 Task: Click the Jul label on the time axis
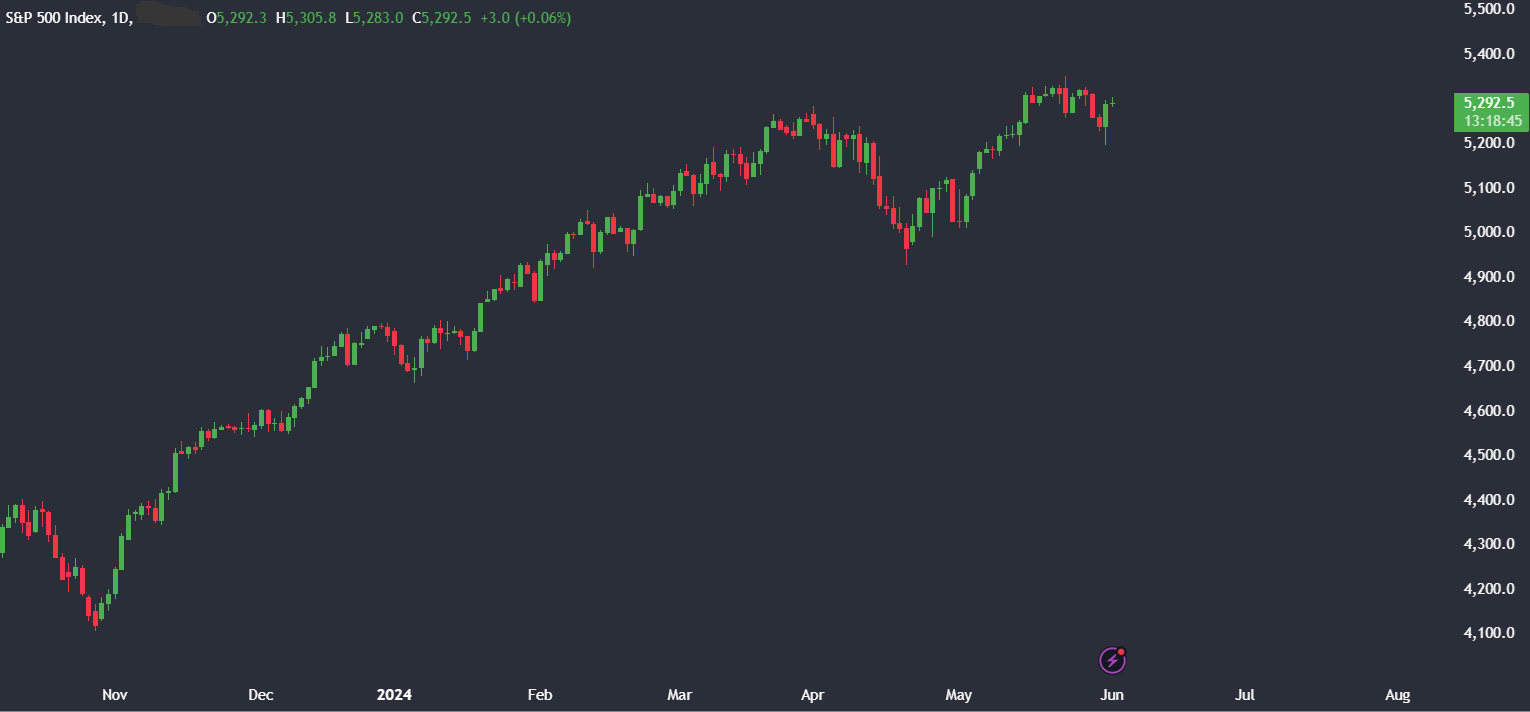1245,695
